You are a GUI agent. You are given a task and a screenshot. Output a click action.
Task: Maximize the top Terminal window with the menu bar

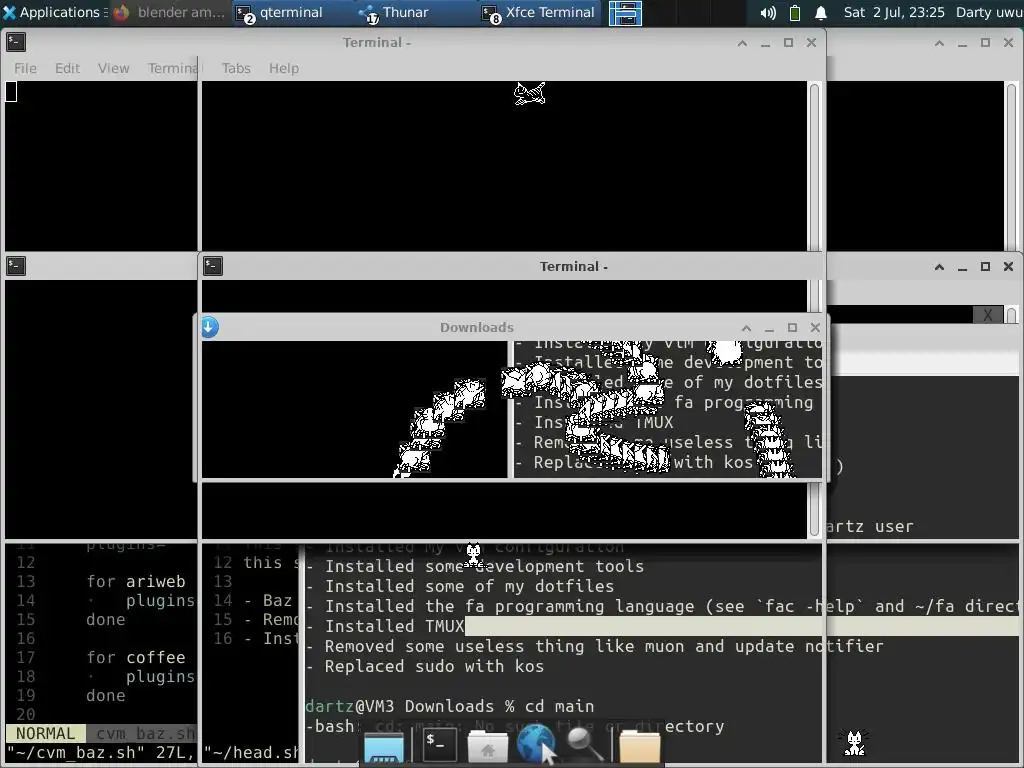point(788,43)
